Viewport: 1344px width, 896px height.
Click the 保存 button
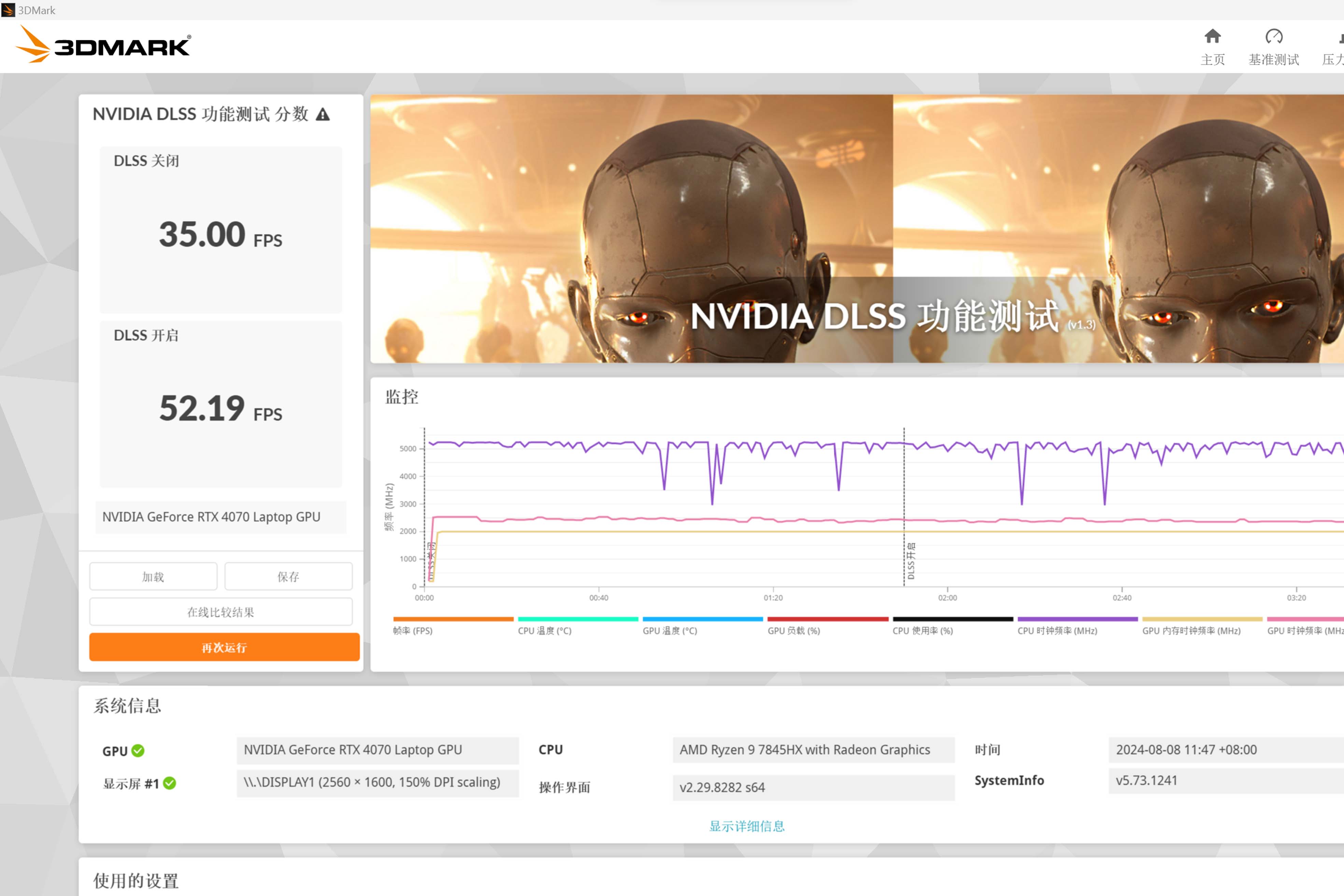[x=289, y=577]
